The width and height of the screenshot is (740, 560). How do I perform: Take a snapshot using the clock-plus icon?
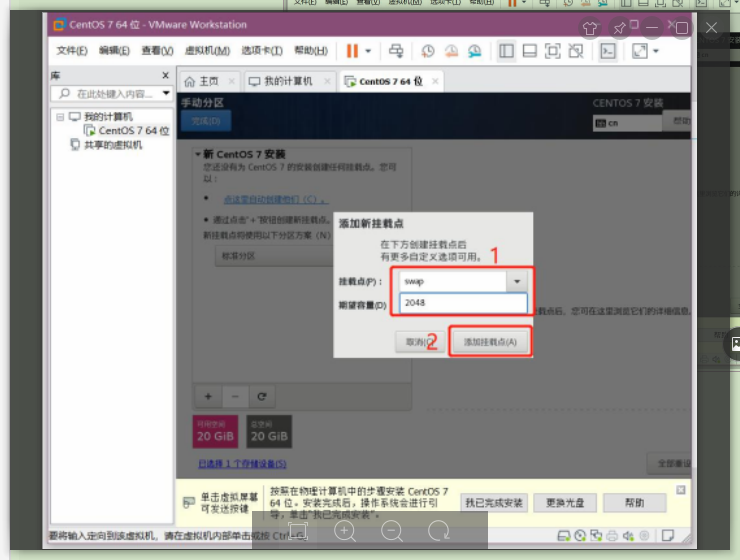pos(428,51)
